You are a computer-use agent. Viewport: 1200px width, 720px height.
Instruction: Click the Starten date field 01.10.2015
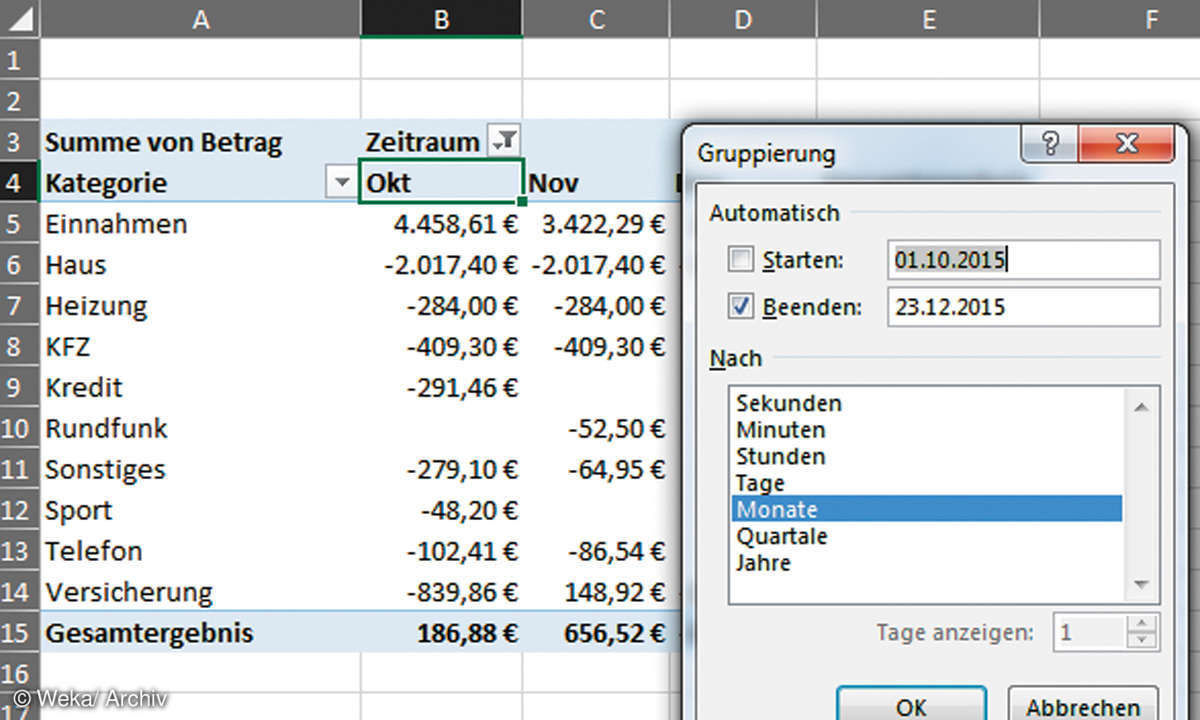click(1023, 260)
